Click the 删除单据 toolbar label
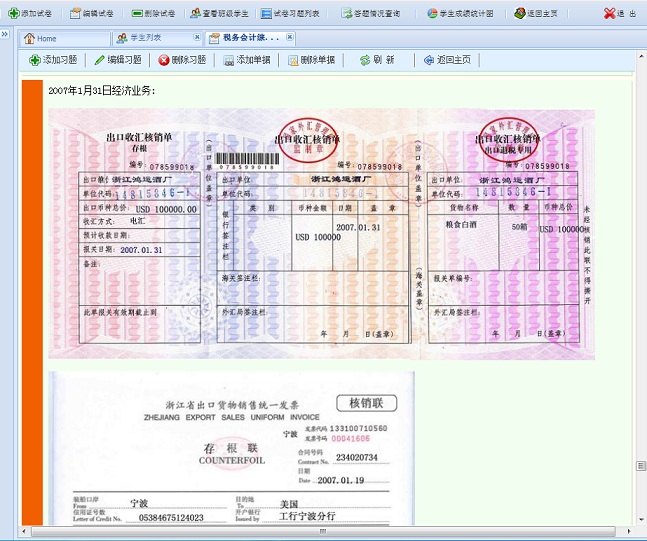The height and width of the screenshot is (541, 647). pos(318,60)
